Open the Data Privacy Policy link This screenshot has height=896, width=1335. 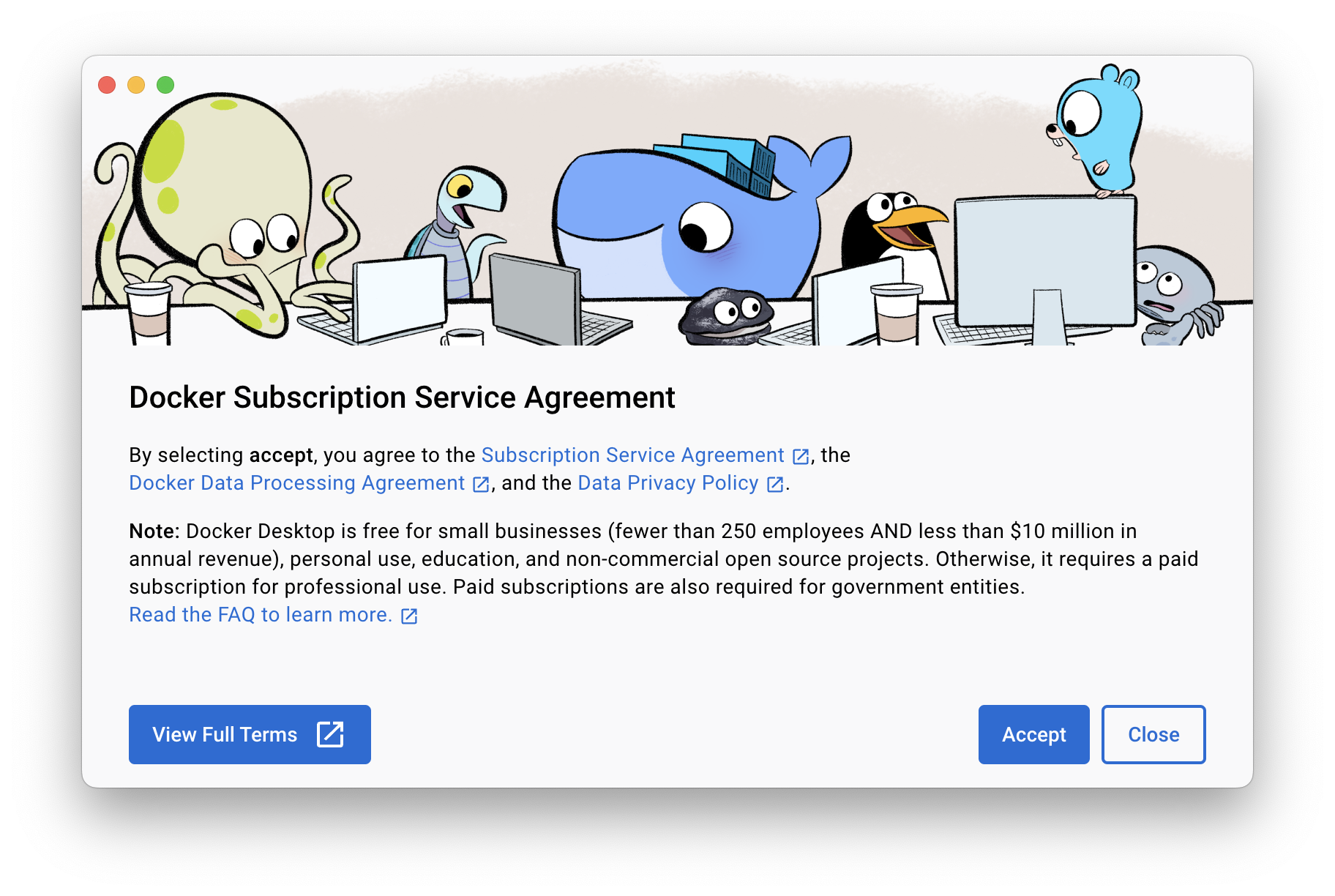(668, 483)
